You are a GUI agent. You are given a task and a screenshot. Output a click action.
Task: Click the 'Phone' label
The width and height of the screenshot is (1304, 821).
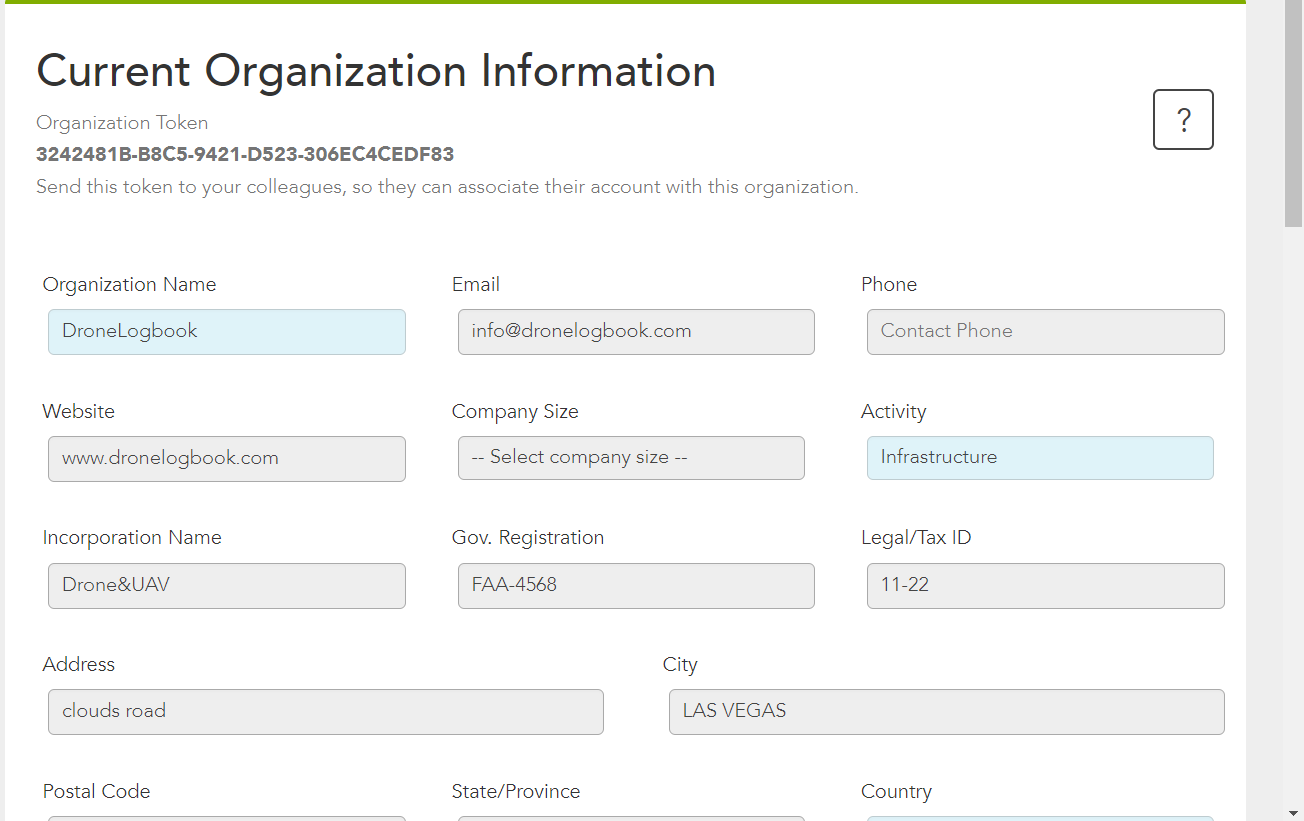(x=889, y=285)
